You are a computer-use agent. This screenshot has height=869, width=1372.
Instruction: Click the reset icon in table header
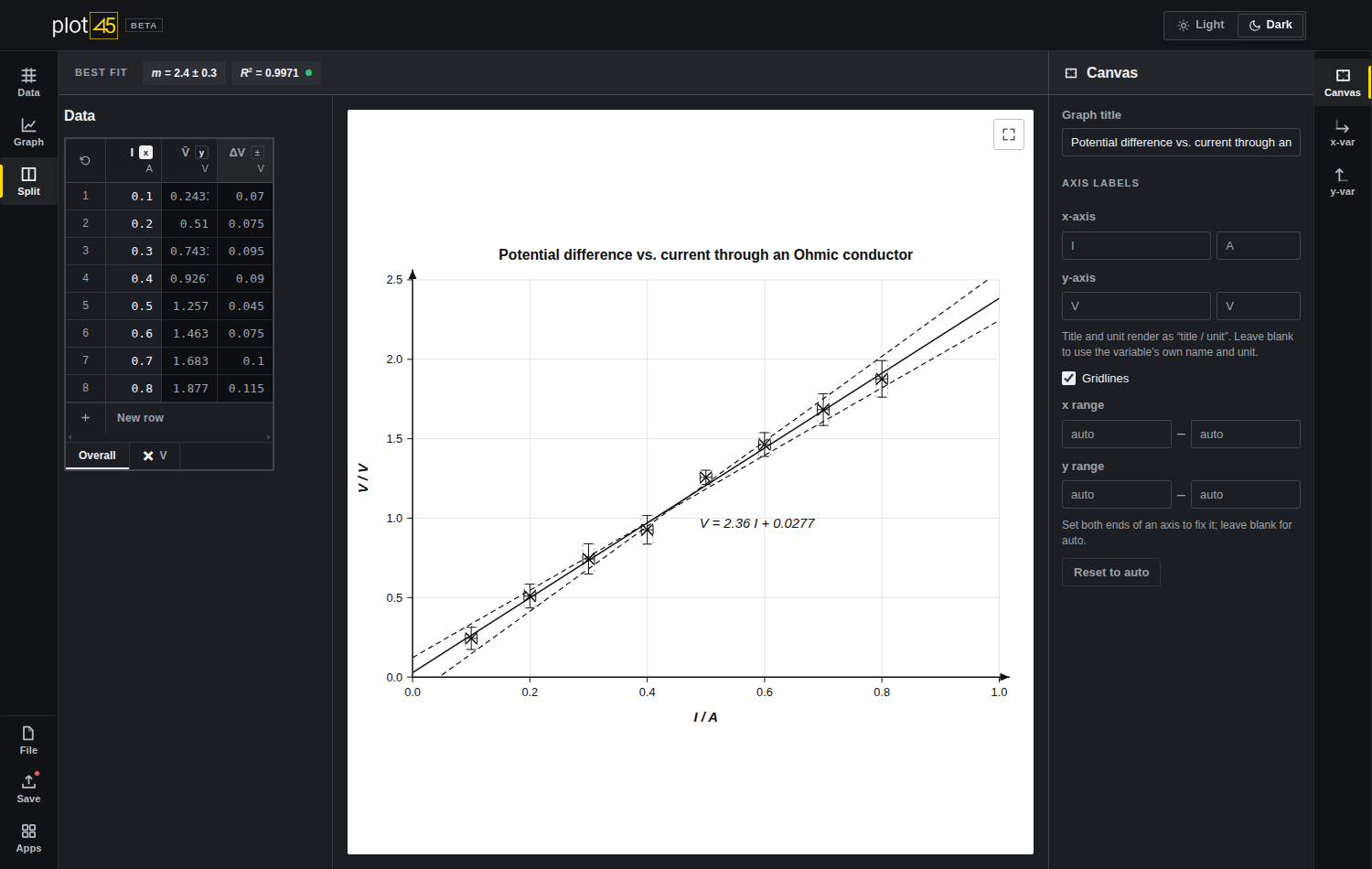[x=85, y=161]
